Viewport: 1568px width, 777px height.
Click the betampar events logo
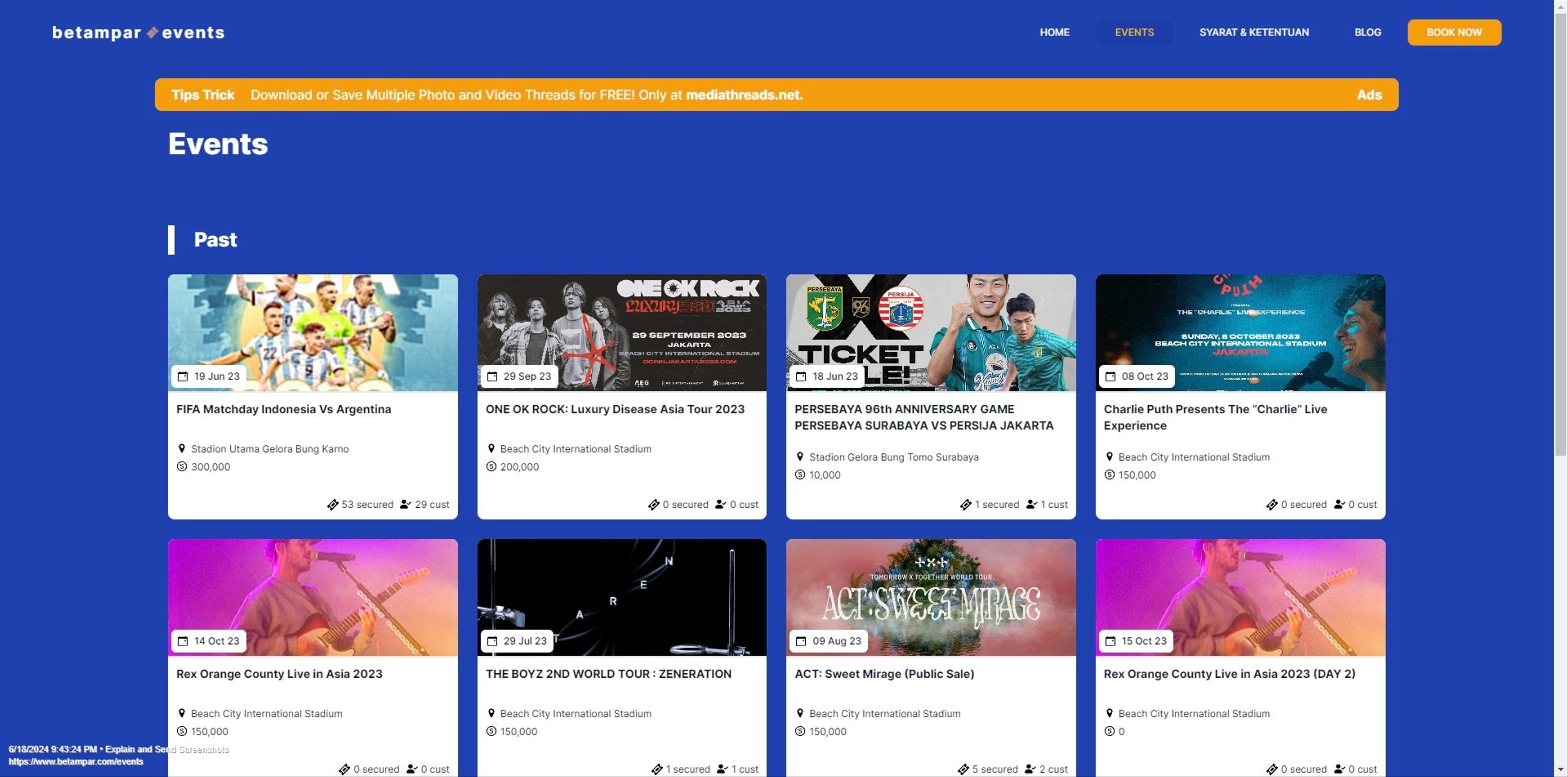pyautogui.click(x=138, y=32)
